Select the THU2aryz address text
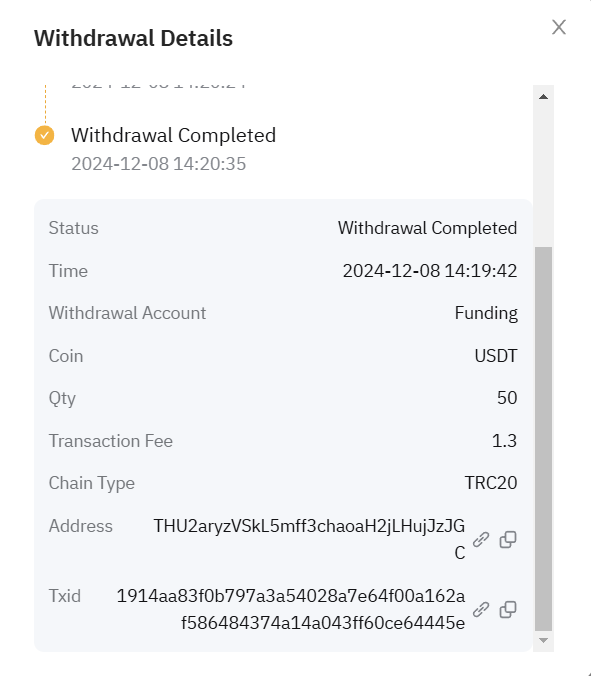Screen dimensions: 591x676 309,539
